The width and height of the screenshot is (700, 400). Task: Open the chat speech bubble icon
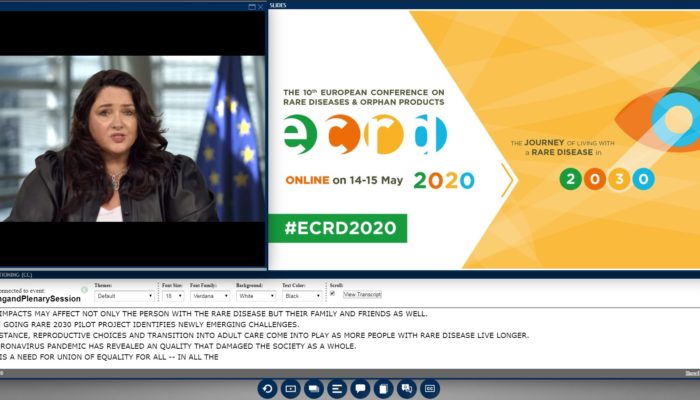tap(360, 389)
